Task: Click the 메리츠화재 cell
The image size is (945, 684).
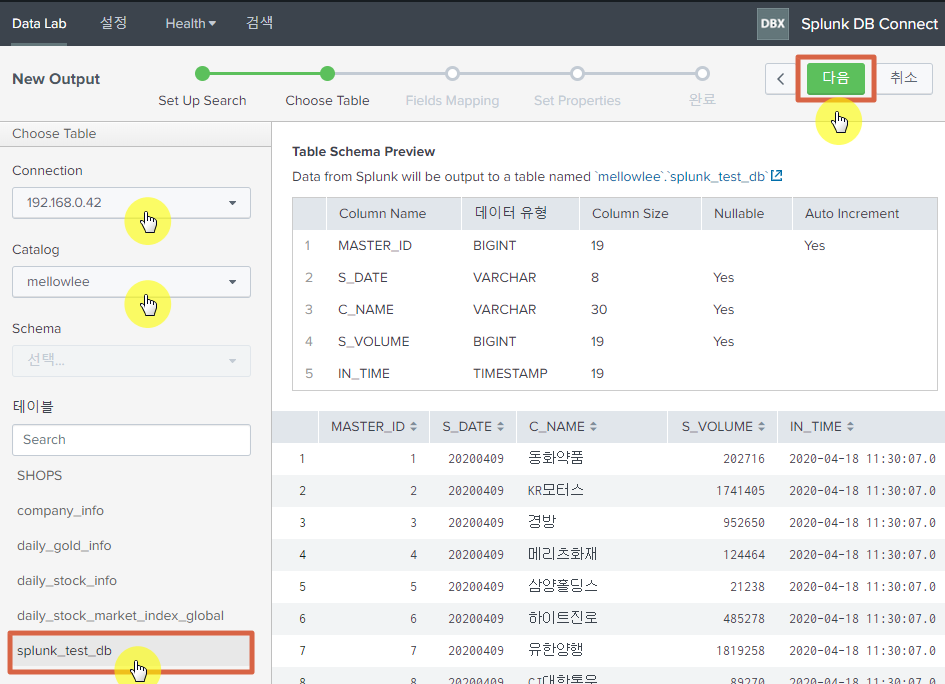Action: [x=562, y=554]
